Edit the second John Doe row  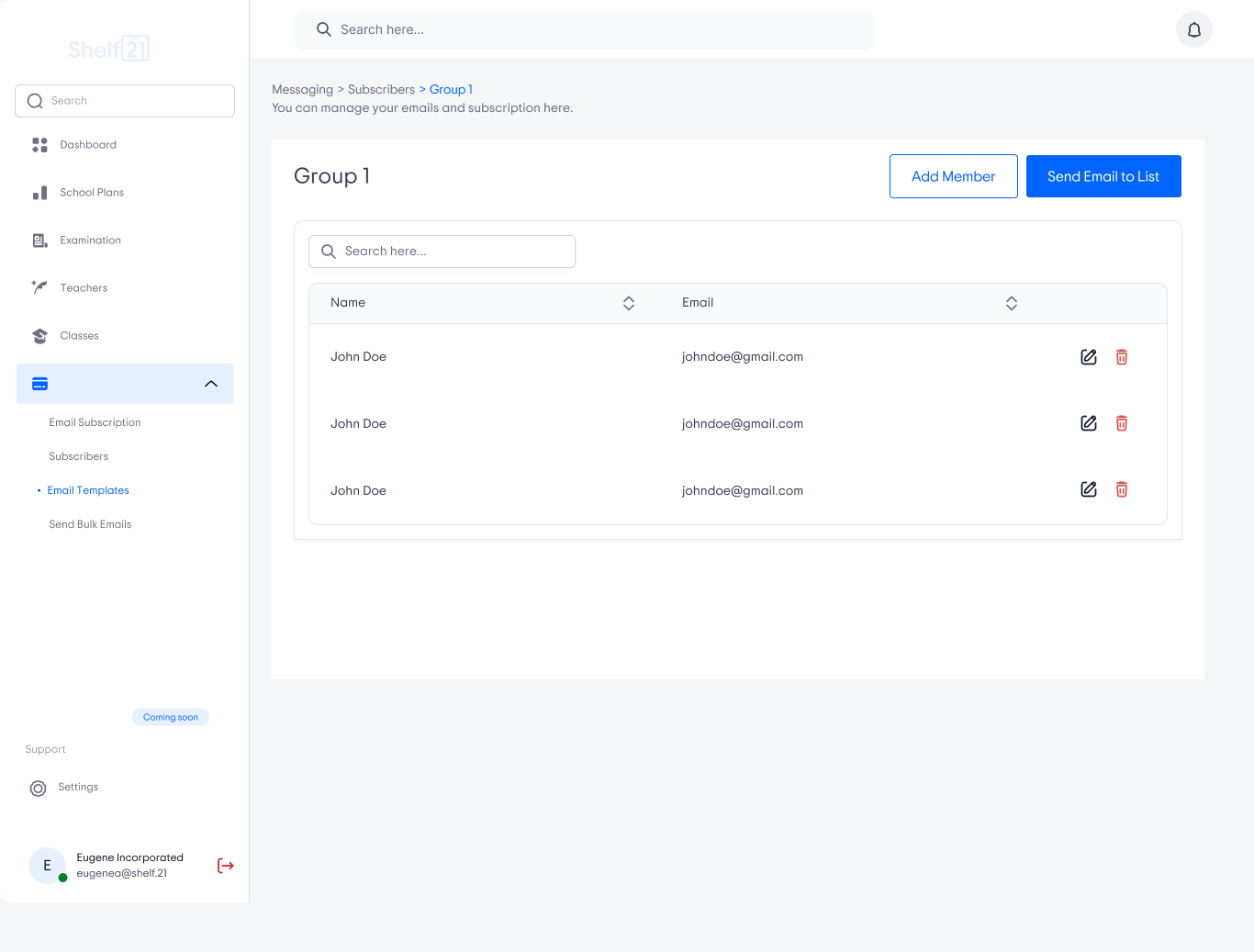point(1089,423)
